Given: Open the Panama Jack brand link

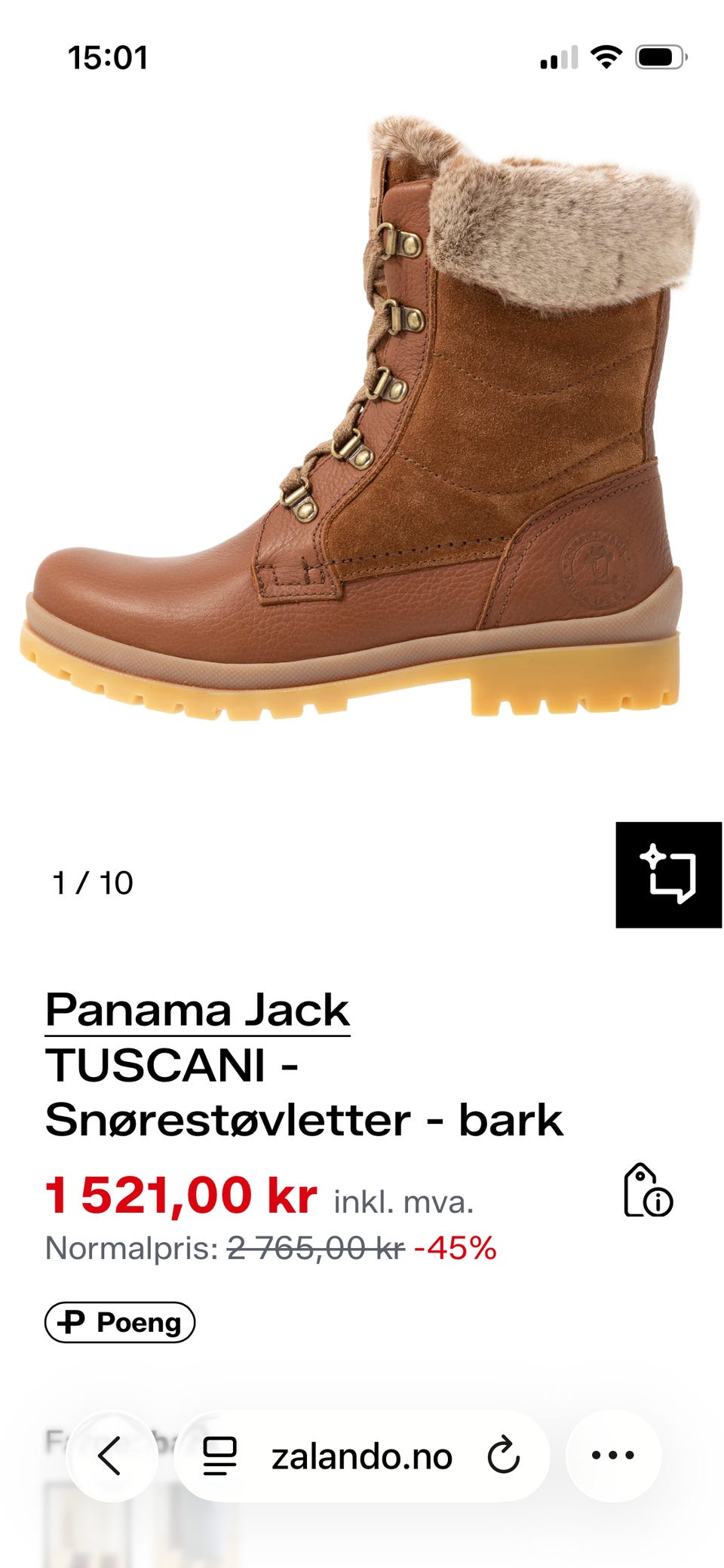Looking at the screenshot, I should (198, 1010).
